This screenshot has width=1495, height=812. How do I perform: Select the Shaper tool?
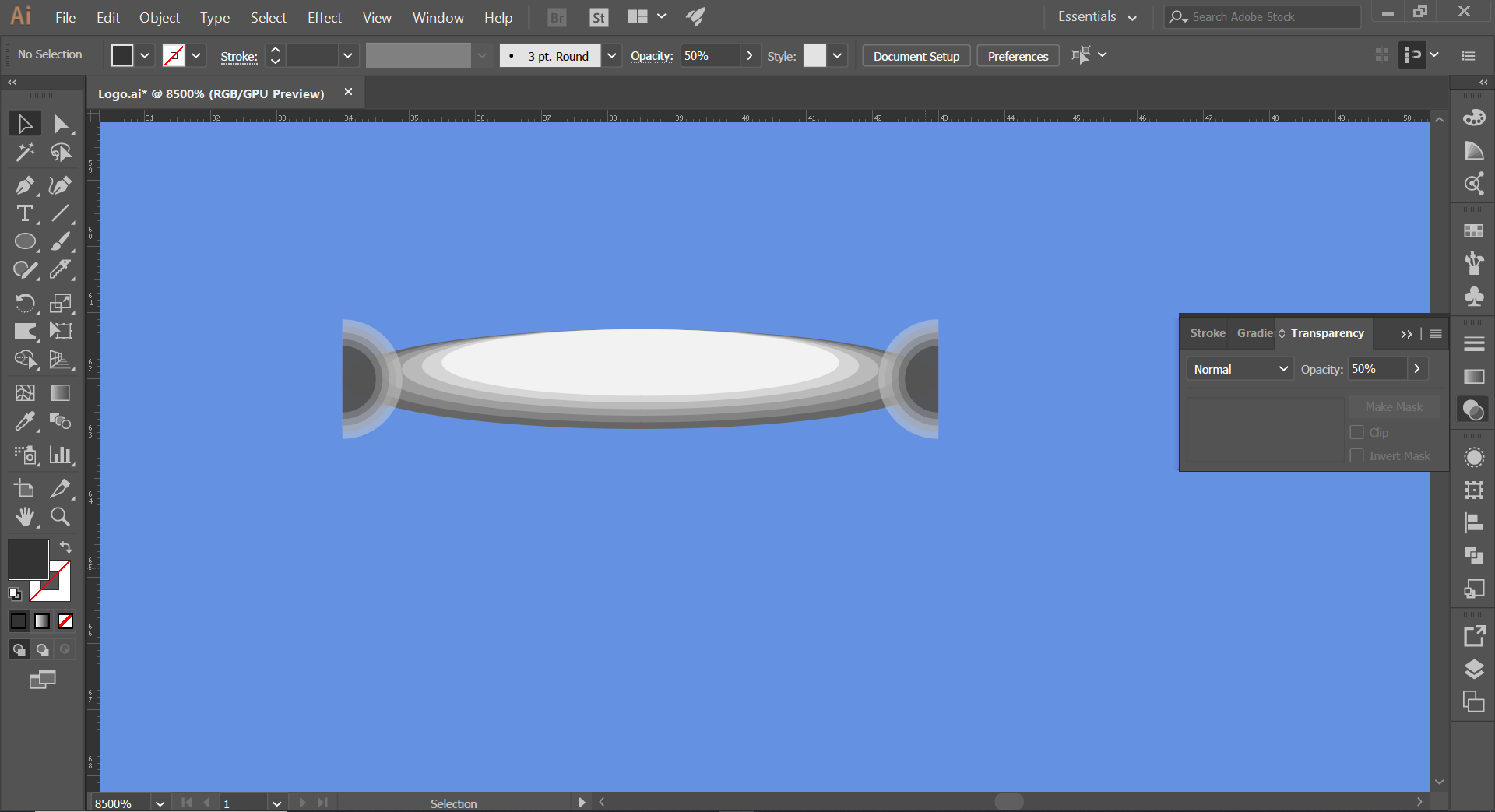coord(25,269)
